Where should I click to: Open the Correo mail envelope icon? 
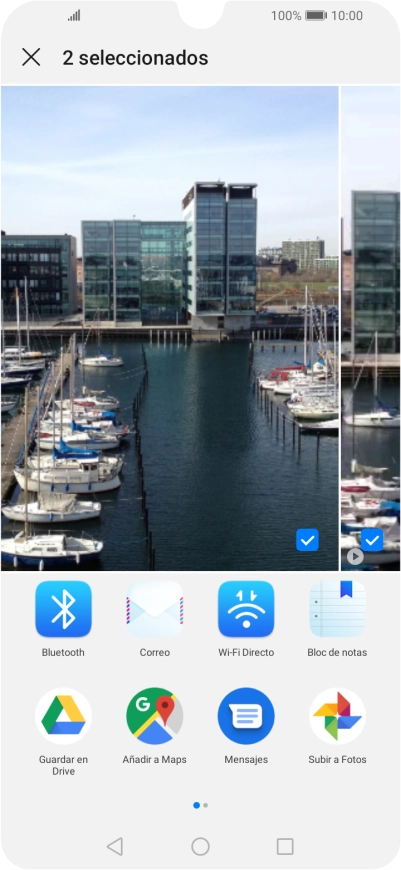pyautogui.click(x=155, y=609)
